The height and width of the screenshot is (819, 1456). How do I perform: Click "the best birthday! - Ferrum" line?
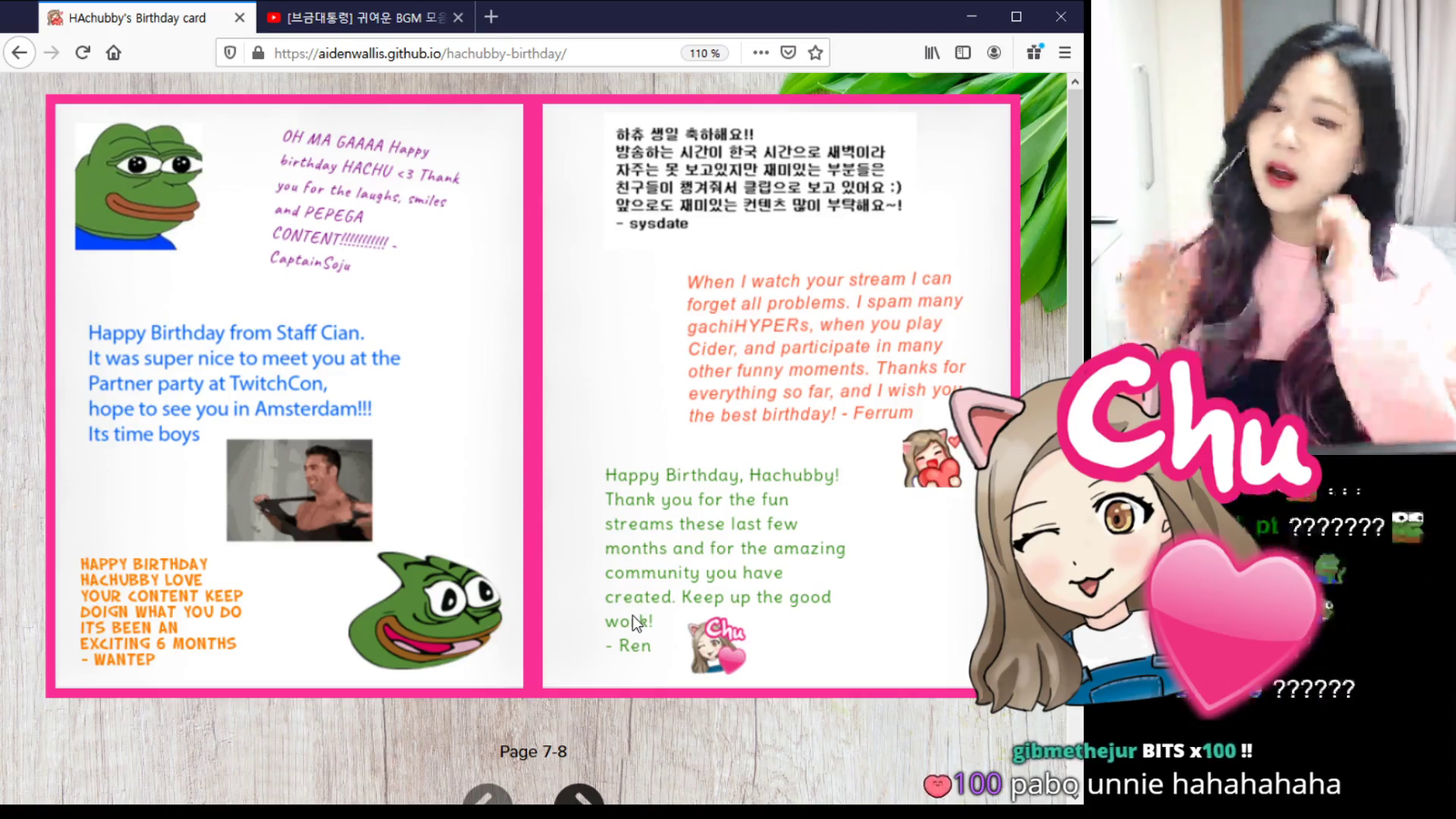(x=801, y=414)
